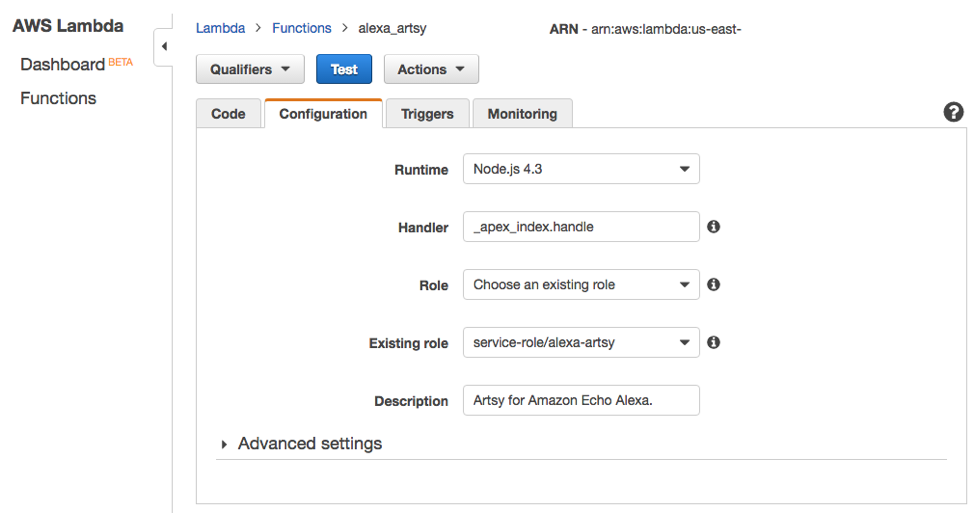Open the Role selection dropdown
975x513 pixels.
[x=581, y=285]
